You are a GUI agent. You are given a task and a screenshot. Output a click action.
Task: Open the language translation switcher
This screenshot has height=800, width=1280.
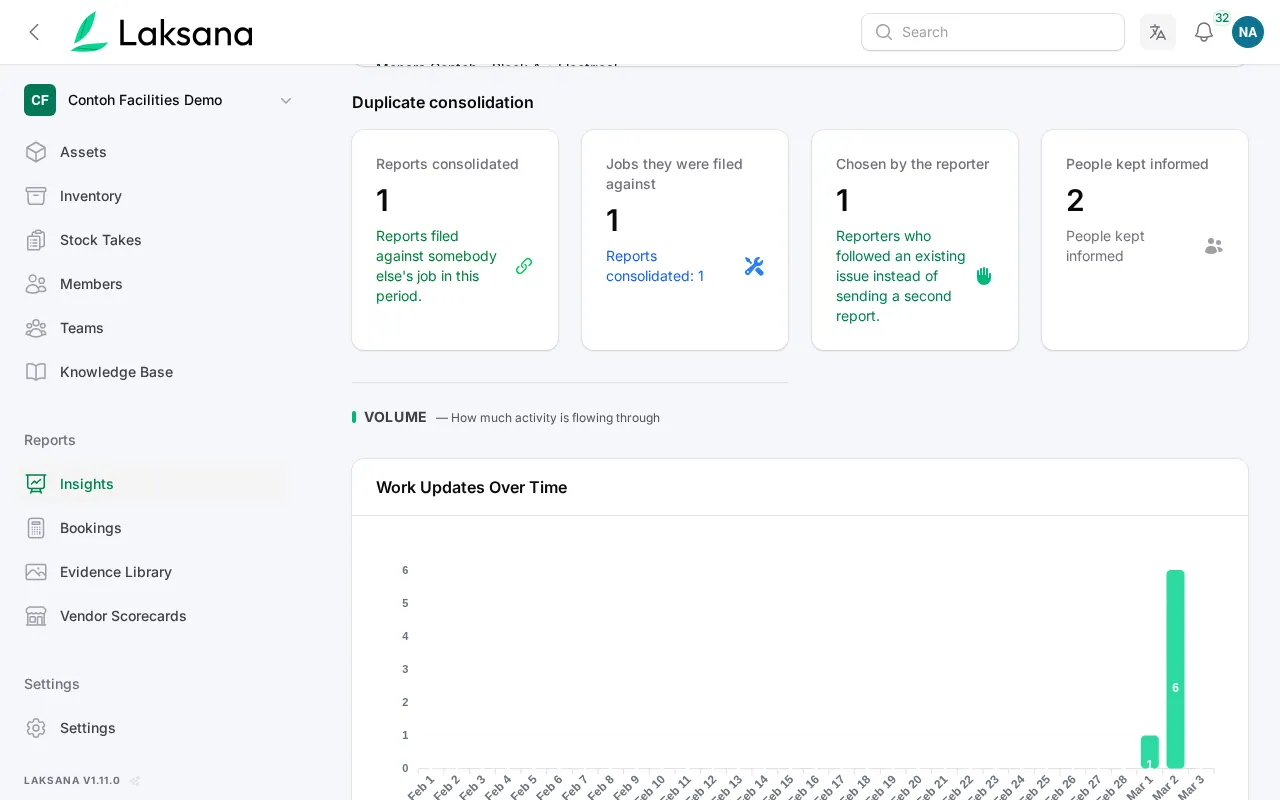pyautogui.click(x=1158, y=32)
